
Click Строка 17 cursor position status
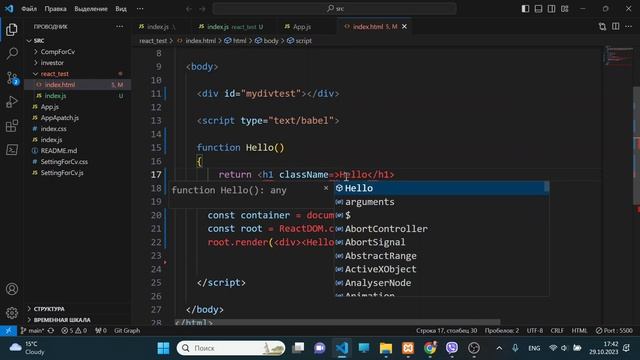(x=447, y=331)
